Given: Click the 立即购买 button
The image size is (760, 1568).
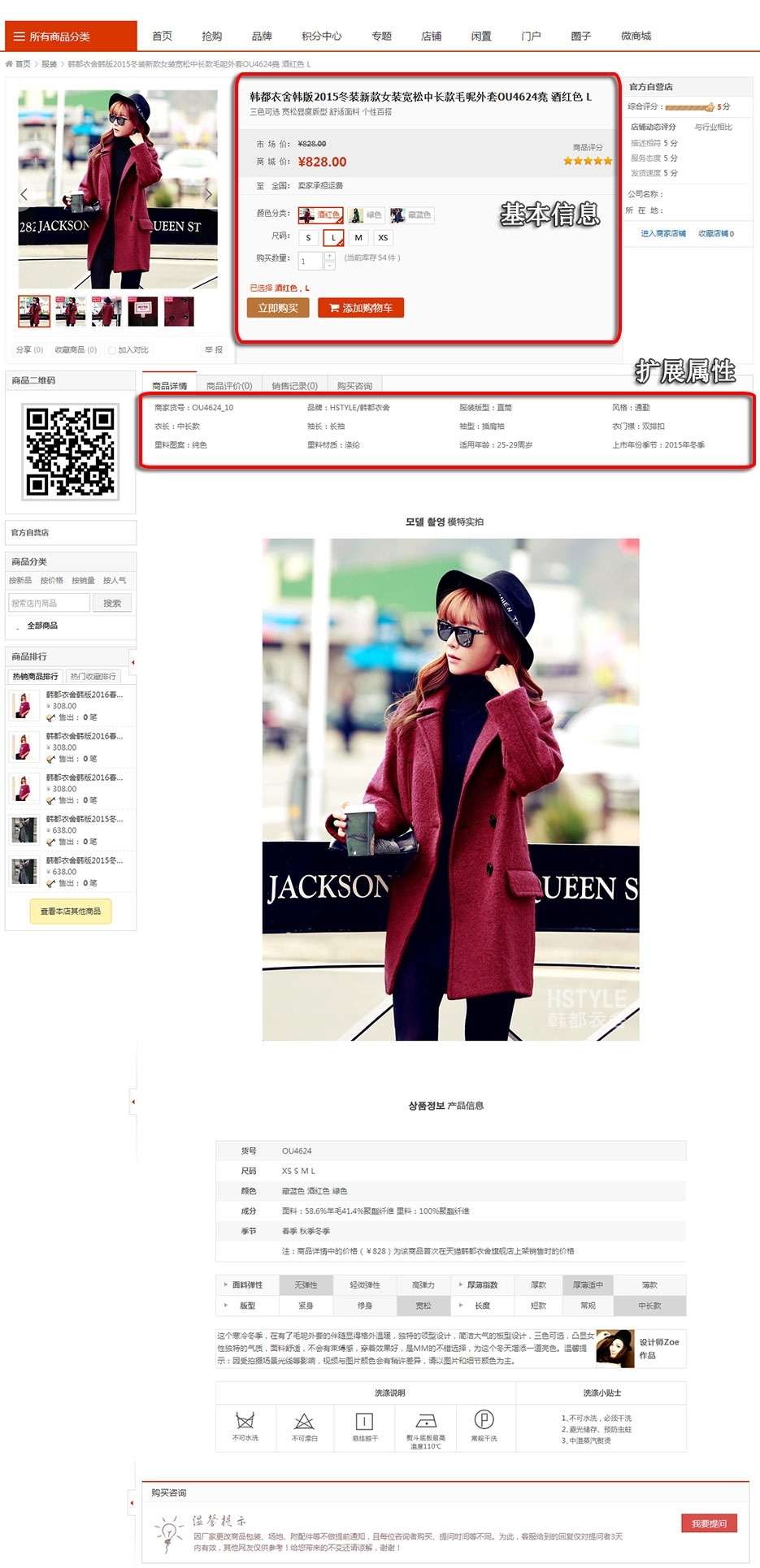Looking at the screenshot, I should click(x=278, y=308).
